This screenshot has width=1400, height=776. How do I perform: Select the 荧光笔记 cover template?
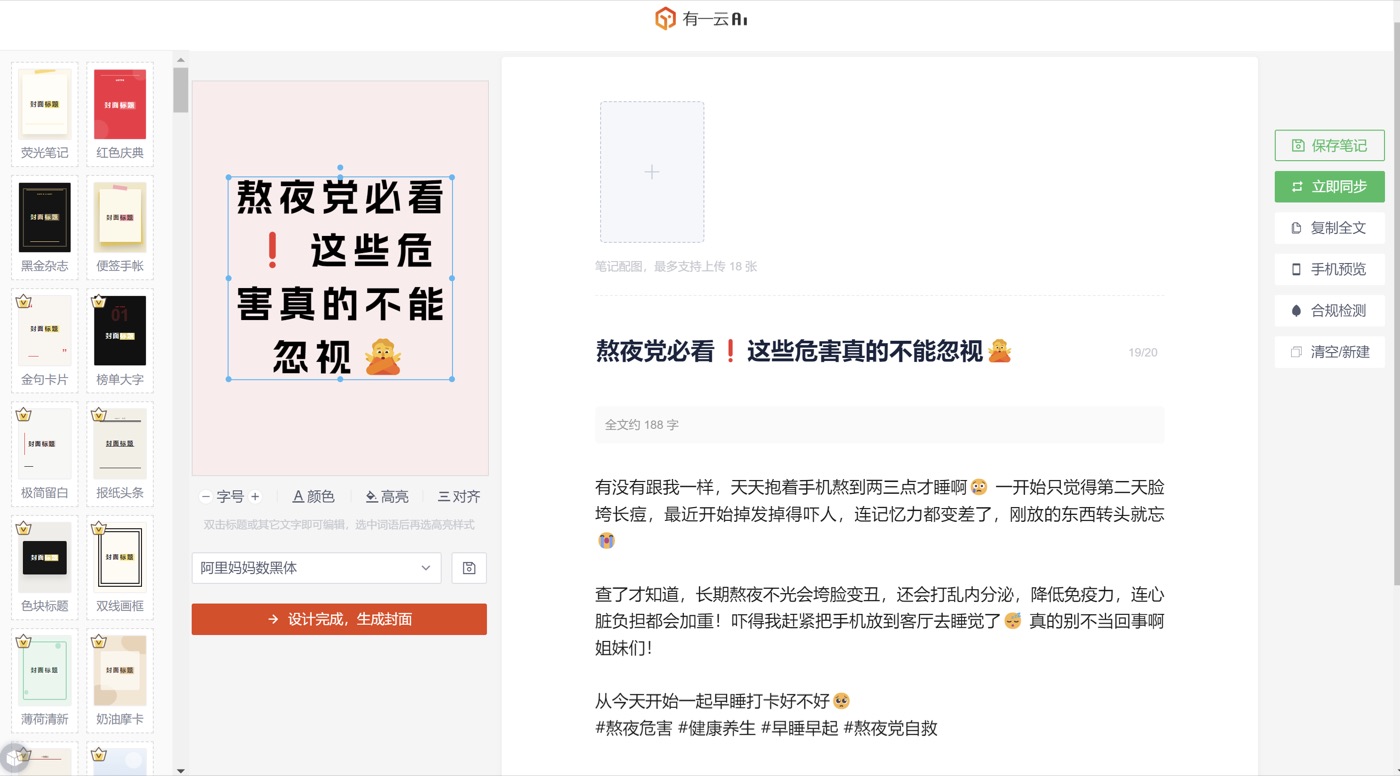(x=45, y=114)
